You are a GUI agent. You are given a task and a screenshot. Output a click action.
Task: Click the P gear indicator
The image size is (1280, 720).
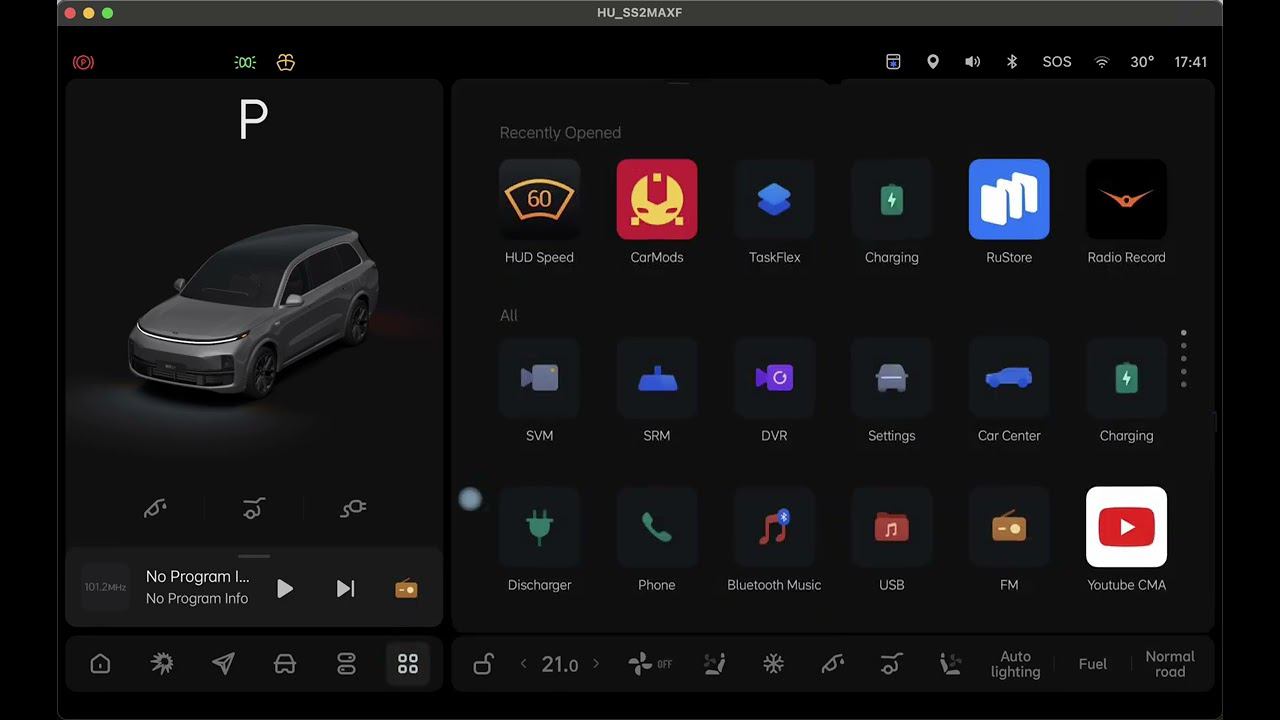253,120
